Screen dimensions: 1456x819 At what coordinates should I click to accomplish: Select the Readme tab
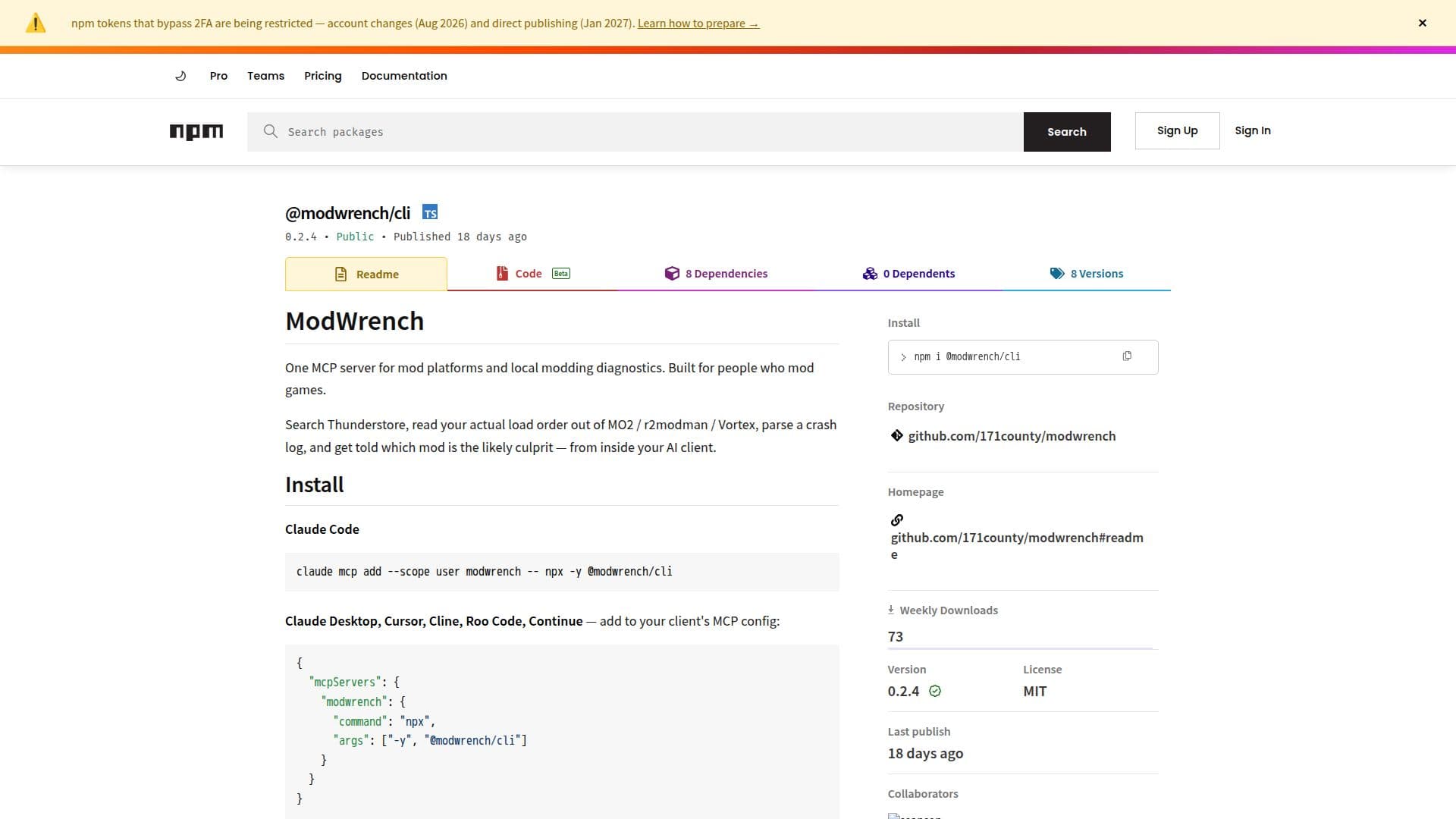tap(366, 274)
